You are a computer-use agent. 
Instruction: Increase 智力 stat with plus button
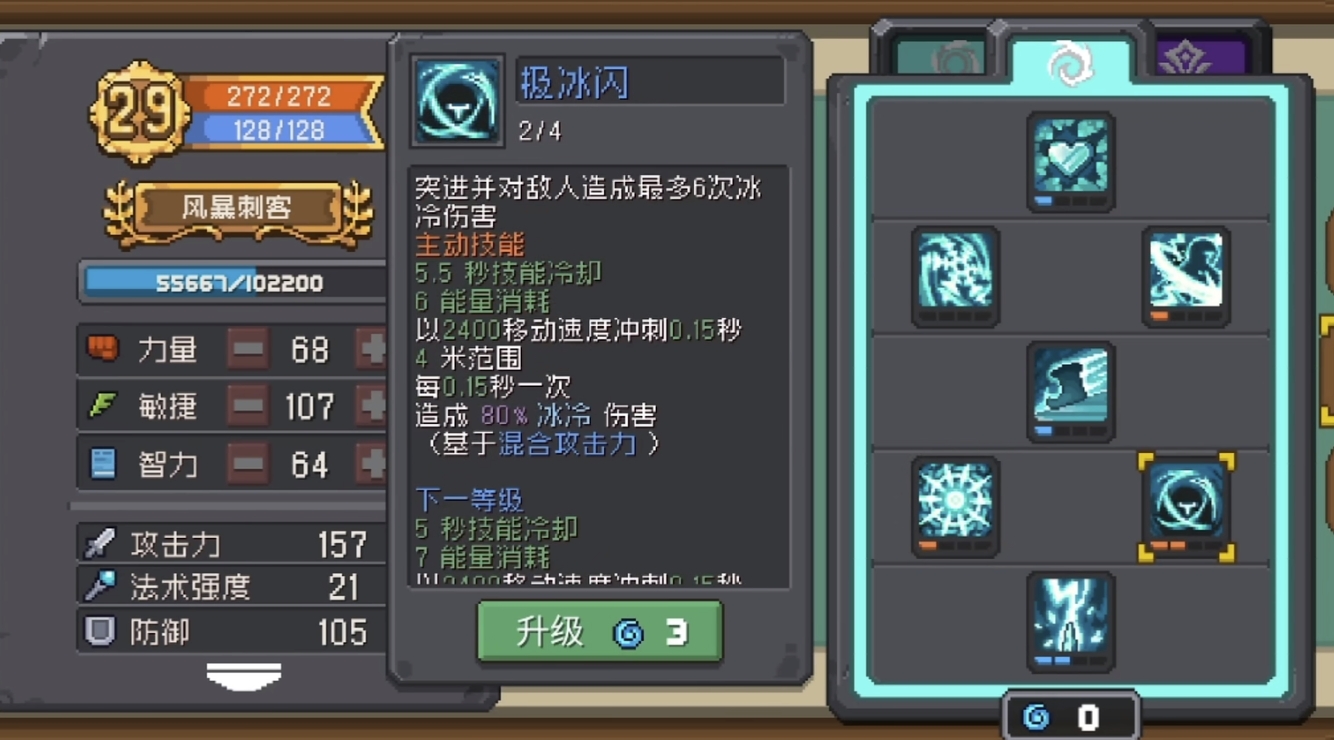(x=371, y=464)
